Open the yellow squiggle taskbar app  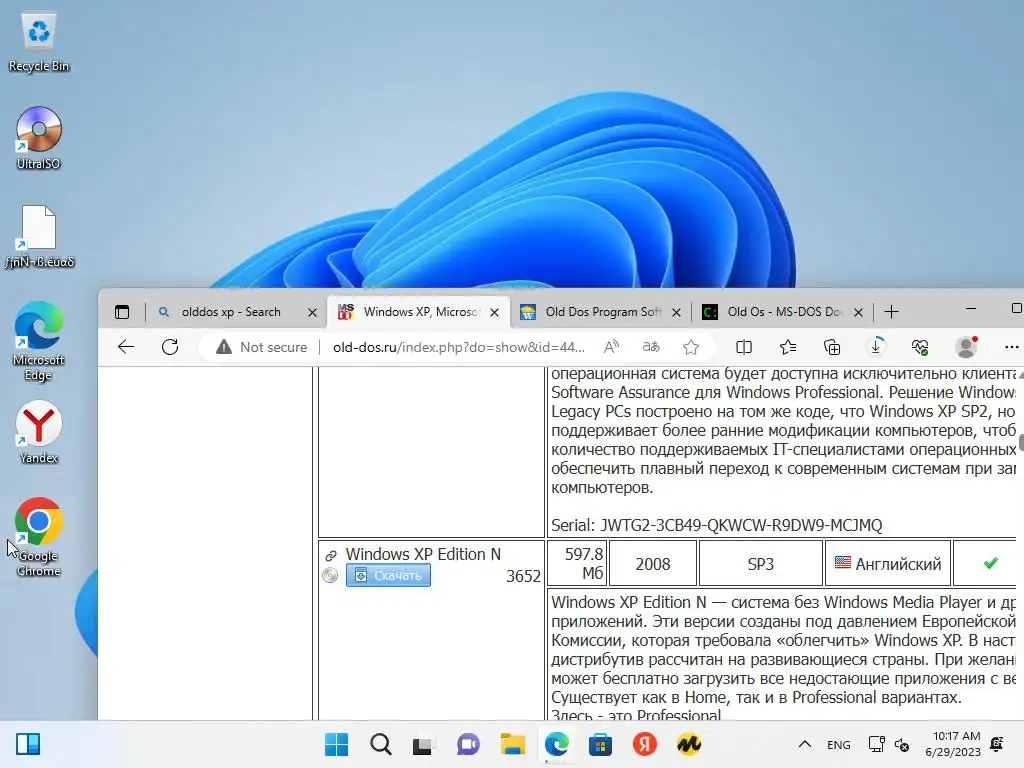point(688,744)
